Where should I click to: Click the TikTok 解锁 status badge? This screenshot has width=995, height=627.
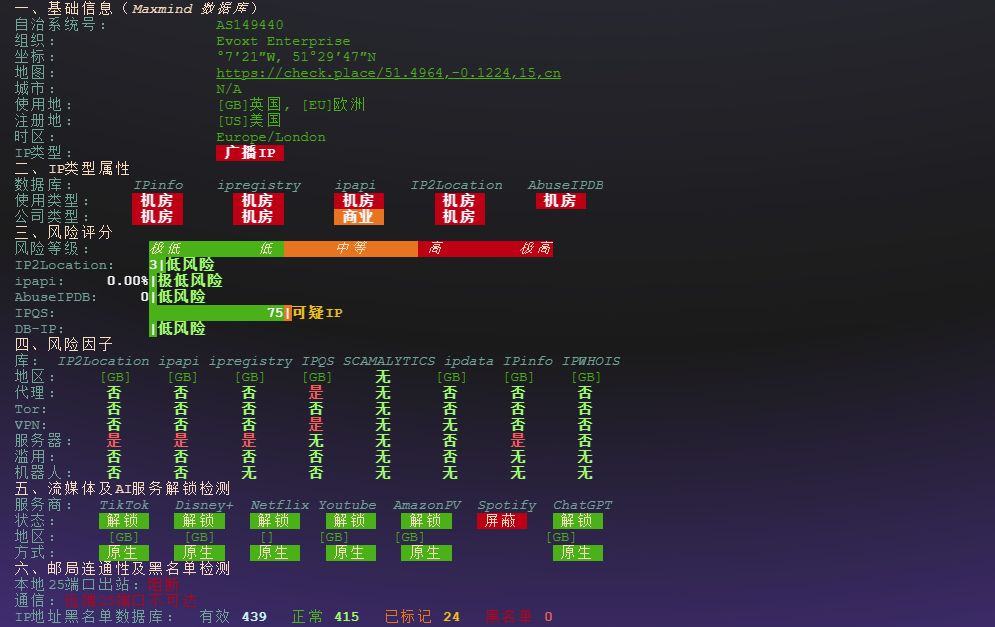[x=124, y=521]
